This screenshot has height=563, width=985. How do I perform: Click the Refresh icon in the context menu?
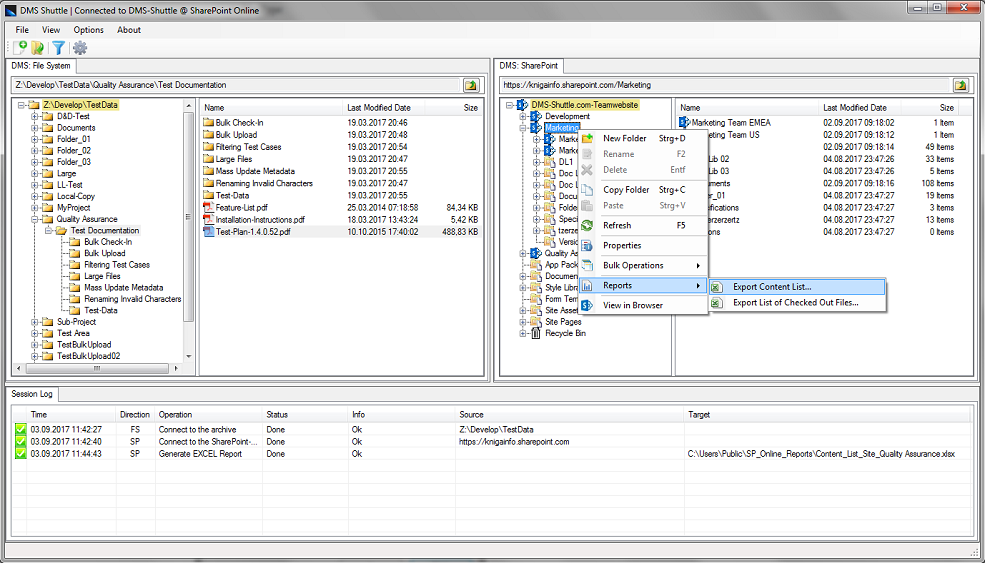pos(587,226)
